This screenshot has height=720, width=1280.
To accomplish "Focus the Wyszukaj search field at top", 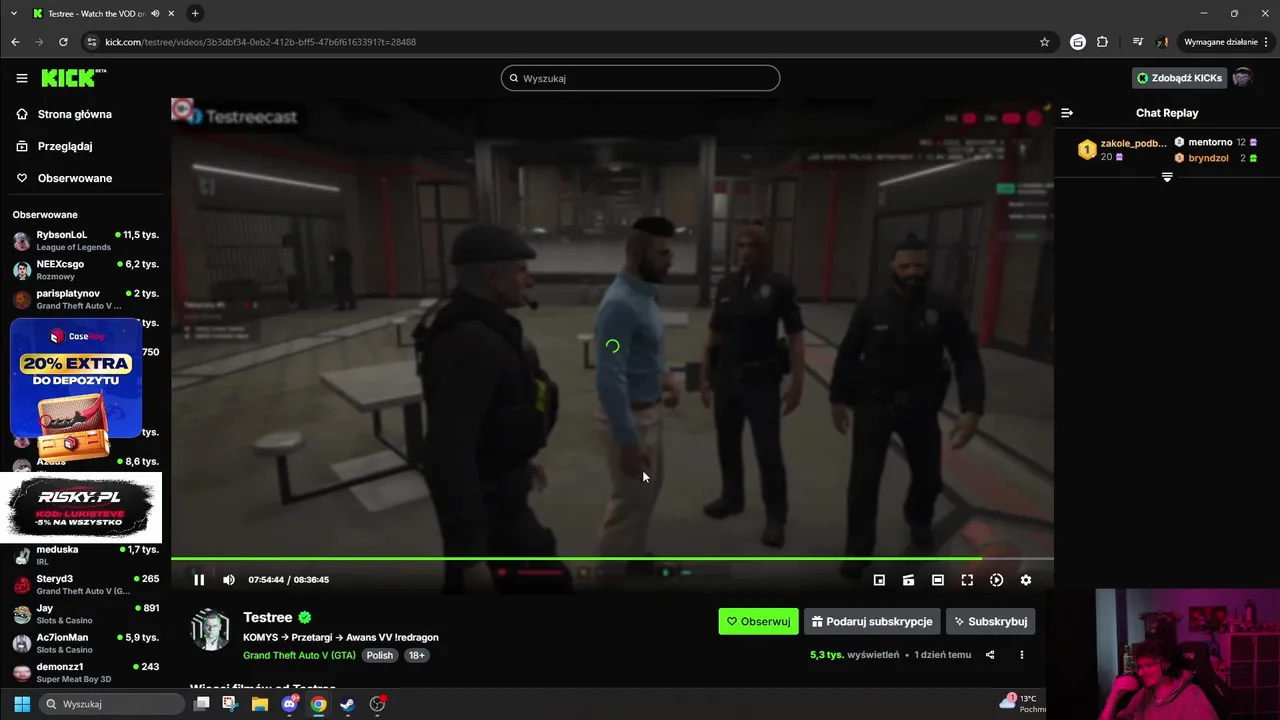I will pyautogui.click(x=640, y=78).
